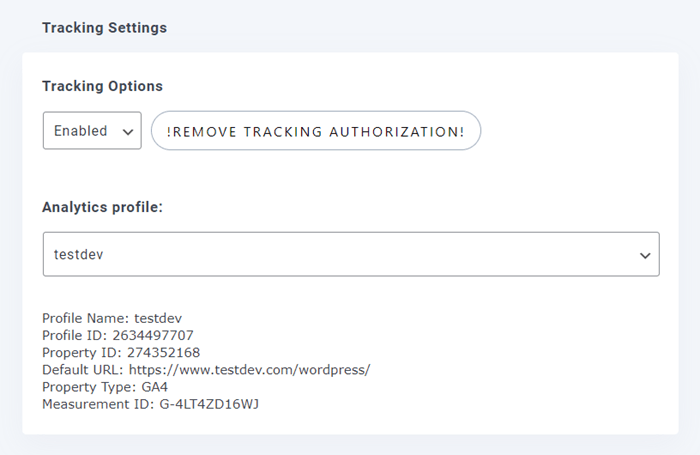Click the Property ID number 274352168
Image resolution: width=700 pixels, height=455 pixels.
tap(162, 352)
